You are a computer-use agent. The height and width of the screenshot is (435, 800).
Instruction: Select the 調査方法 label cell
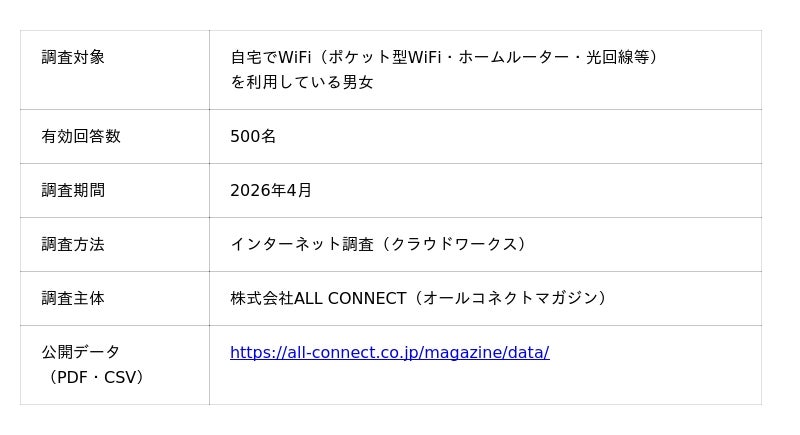click(73, 244)
